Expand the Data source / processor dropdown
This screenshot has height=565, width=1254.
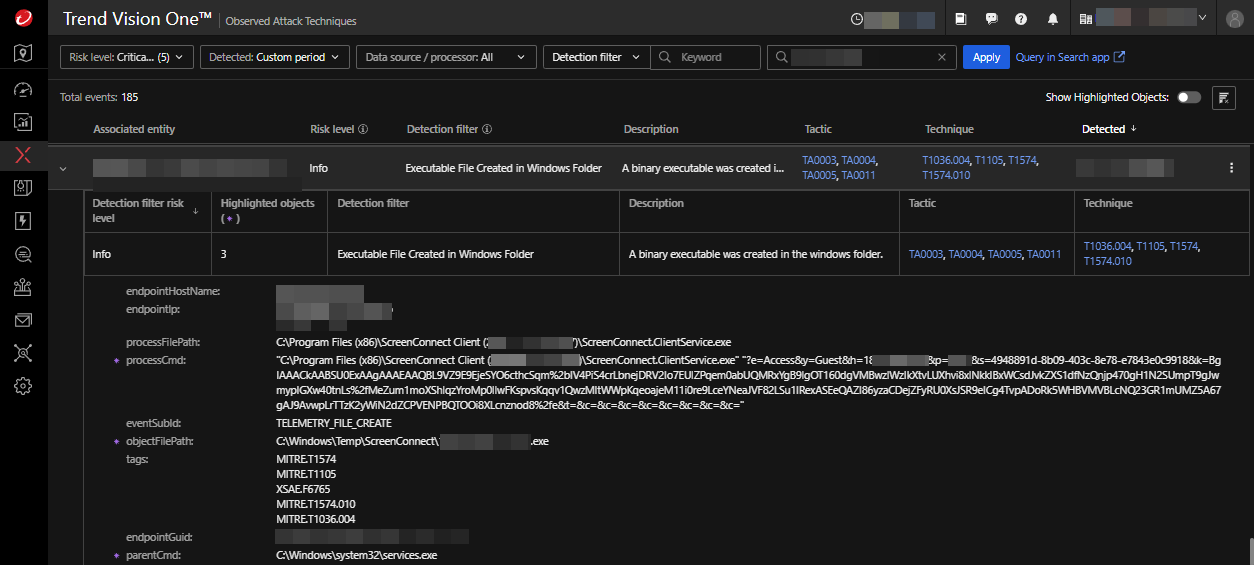(x=445, y=57)
